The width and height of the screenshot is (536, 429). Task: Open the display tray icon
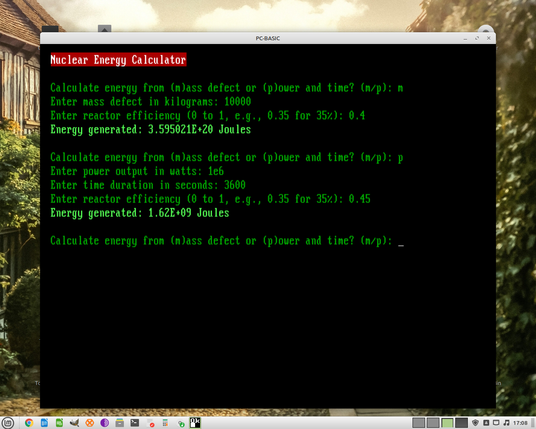point(496,423)
